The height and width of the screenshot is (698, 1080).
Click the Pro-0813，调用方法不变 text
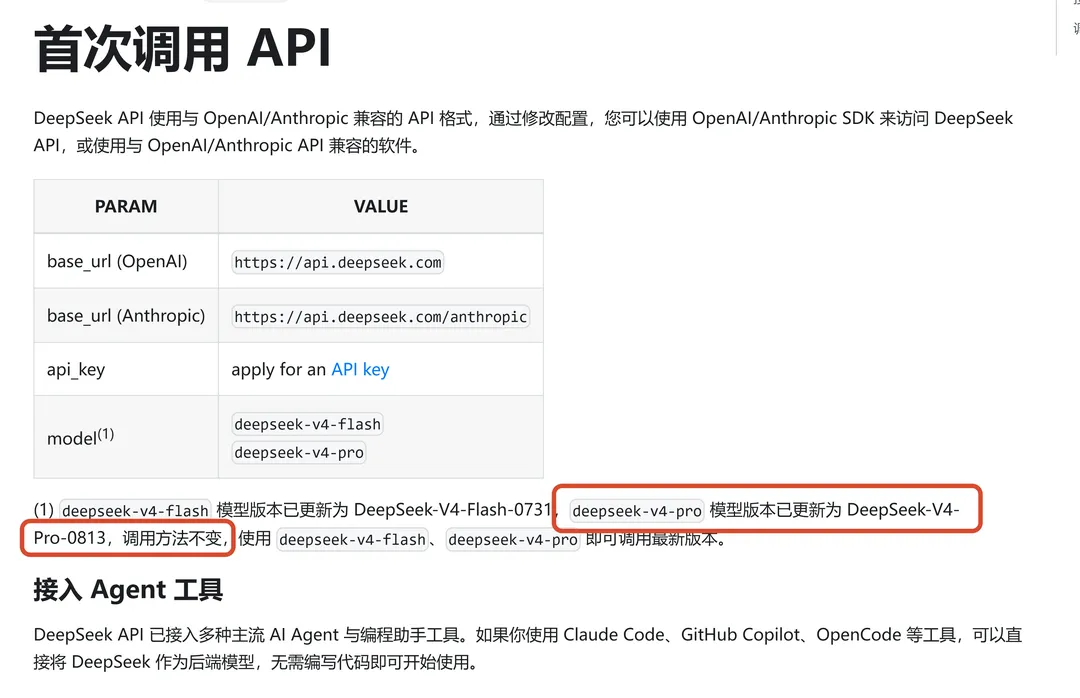click(x=128, y=538)
